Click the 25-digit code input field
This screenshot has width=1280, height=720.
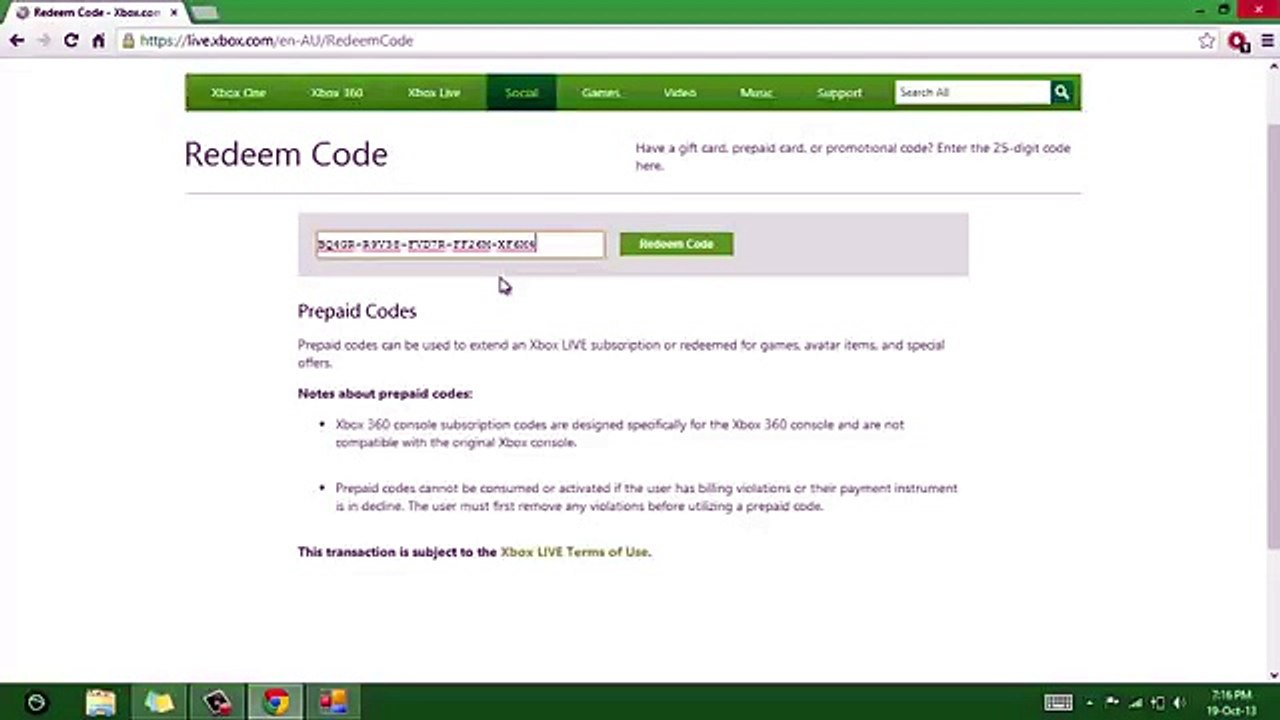pyautogui.click(x=461, y=244)
